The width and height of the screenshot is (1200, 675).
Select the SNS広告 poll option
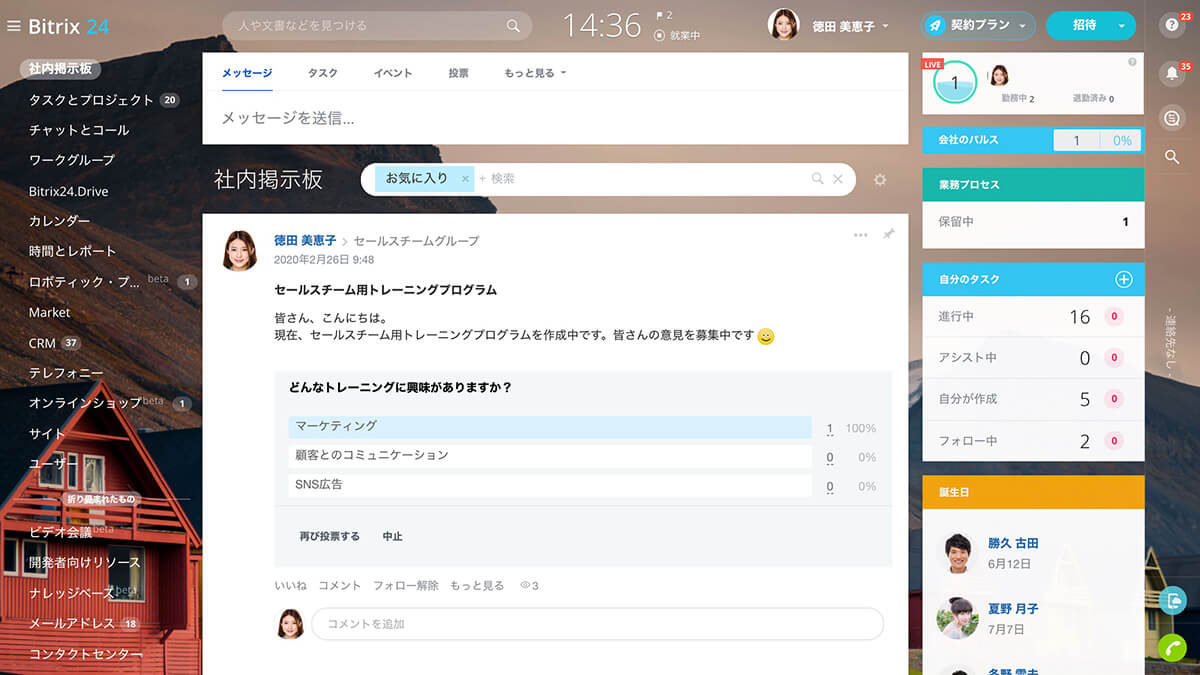tap(549, 485)
